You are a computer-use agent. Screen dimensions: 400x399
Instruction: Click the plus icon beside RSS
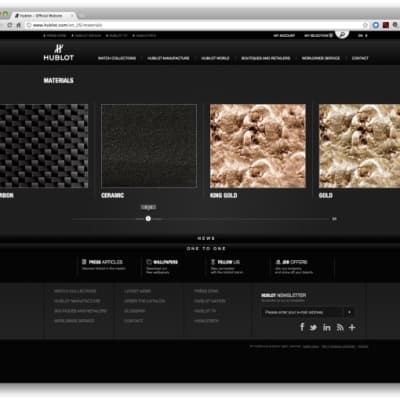pos(352,328)
